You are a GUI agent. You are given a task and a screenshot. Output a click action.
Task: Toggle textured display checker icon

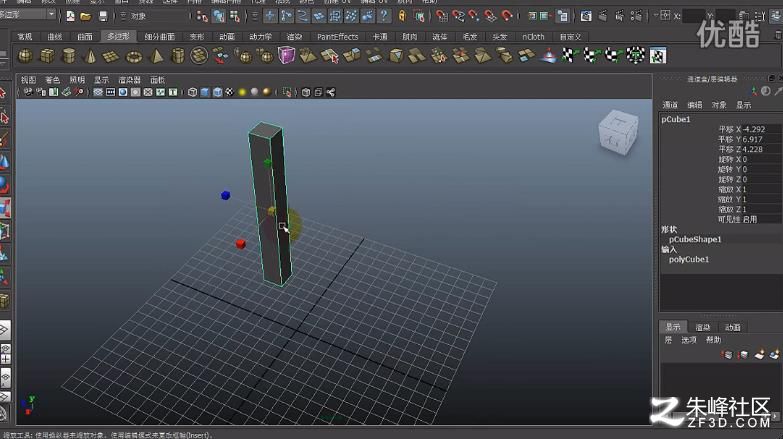click(230, 92)
